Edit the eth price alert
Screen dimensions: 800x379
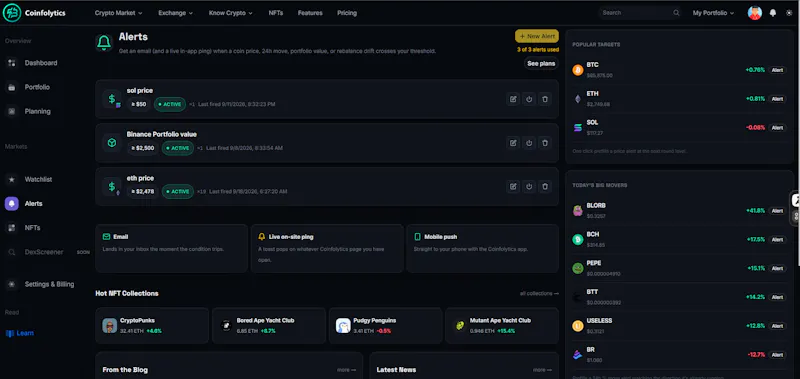pos(513,187)
